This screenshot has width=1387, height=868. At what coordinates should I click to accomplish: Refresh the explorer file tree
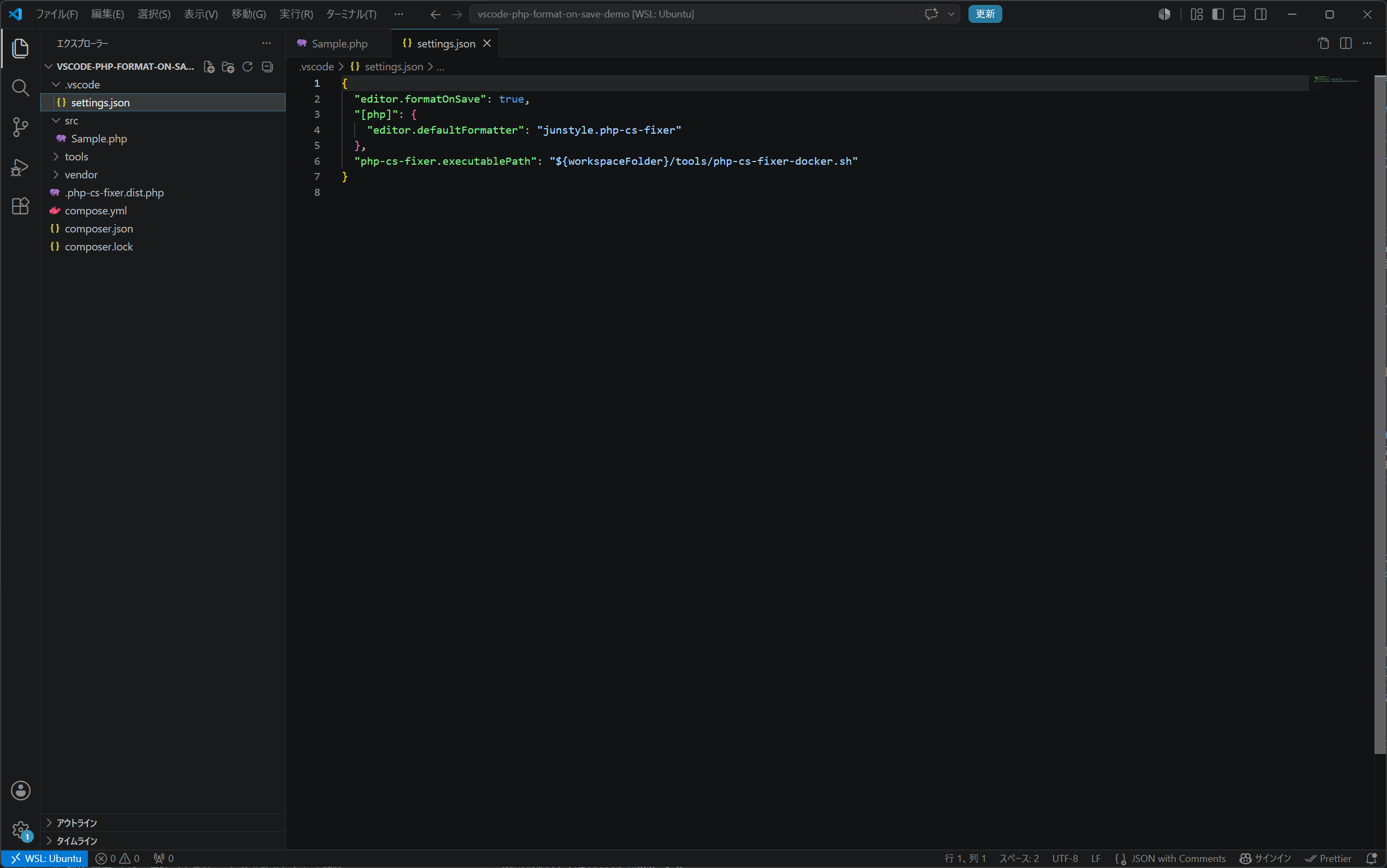[247, 67]
